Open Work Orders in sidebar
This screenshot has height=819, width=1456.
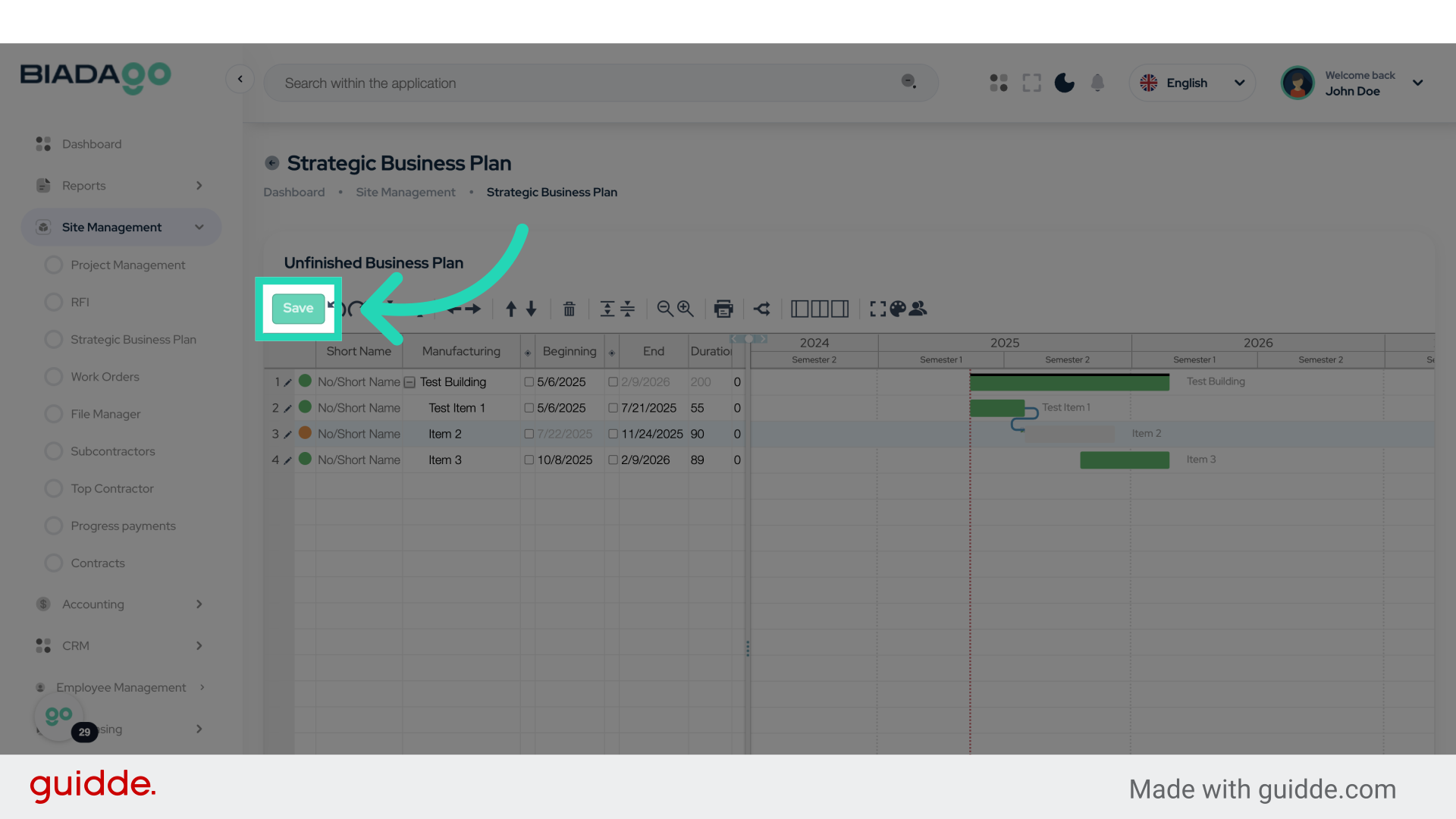(105, 377)
